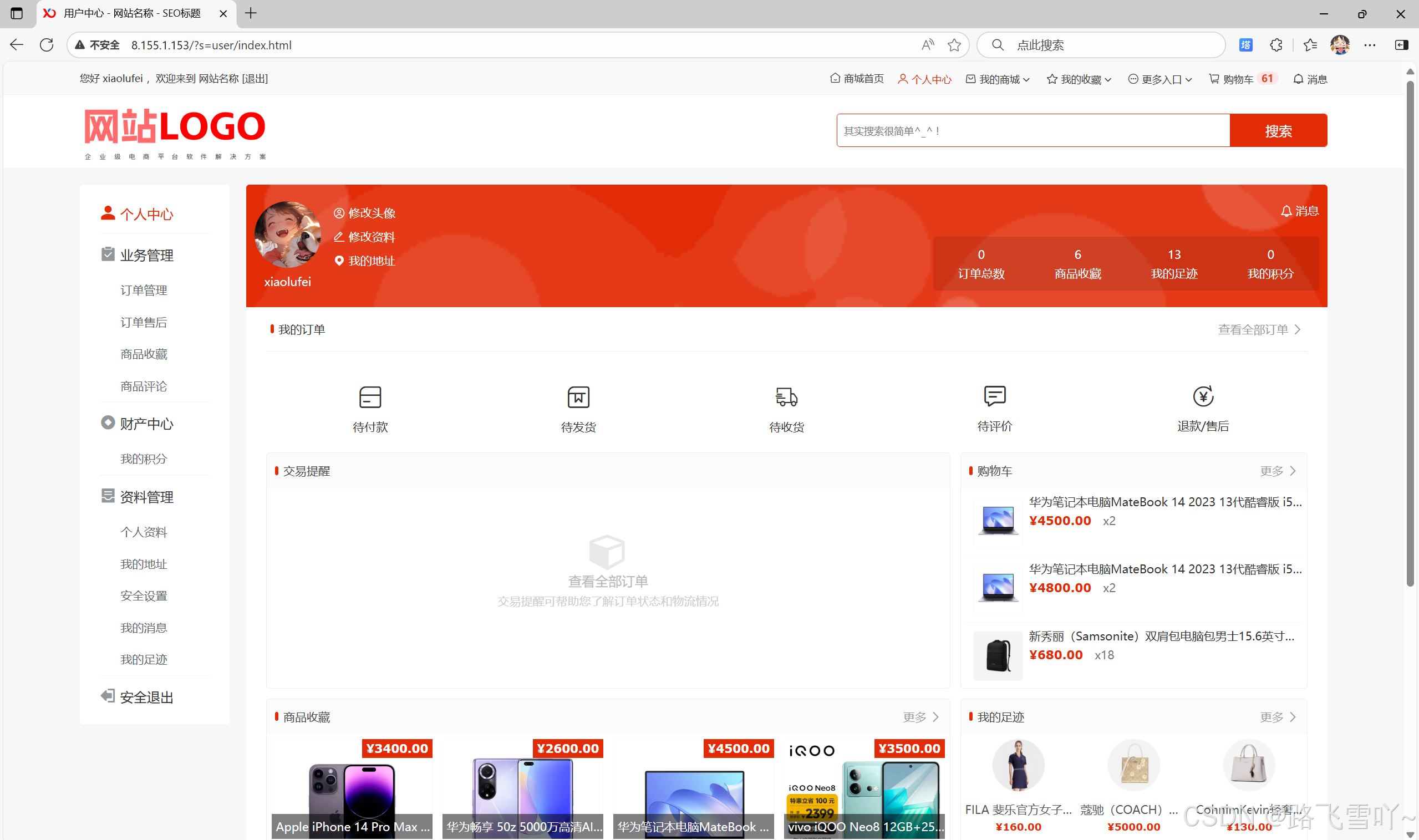Click the red 搜索 search button

pyautogui.click(x=1278, y=131)
